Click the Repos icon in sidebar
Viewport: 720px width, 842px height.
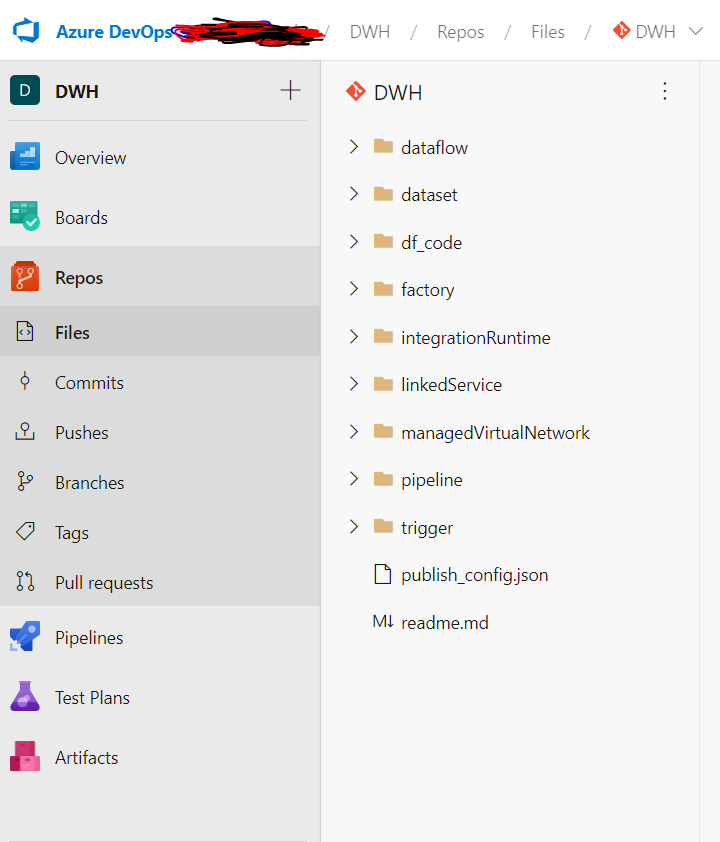tap(25, 276)
